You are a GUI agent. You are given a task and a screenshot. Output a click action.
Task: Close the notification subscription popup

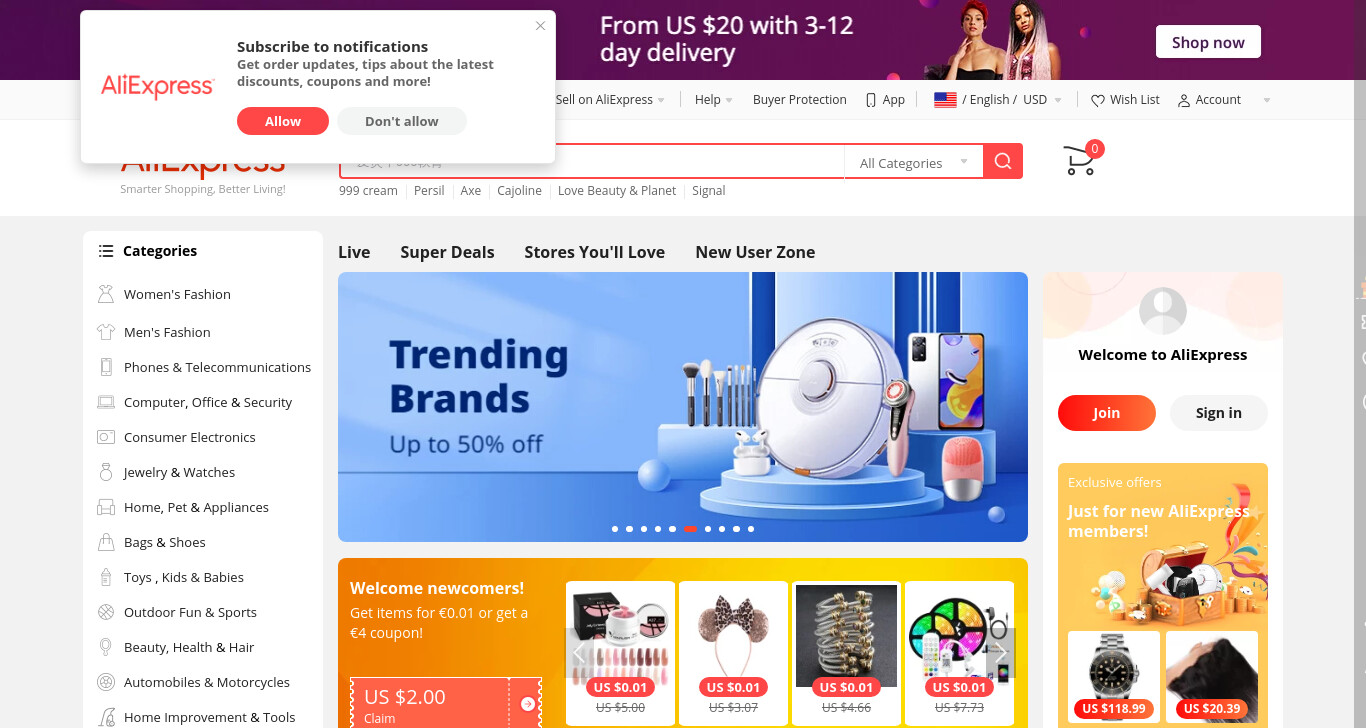pos(541,26)
